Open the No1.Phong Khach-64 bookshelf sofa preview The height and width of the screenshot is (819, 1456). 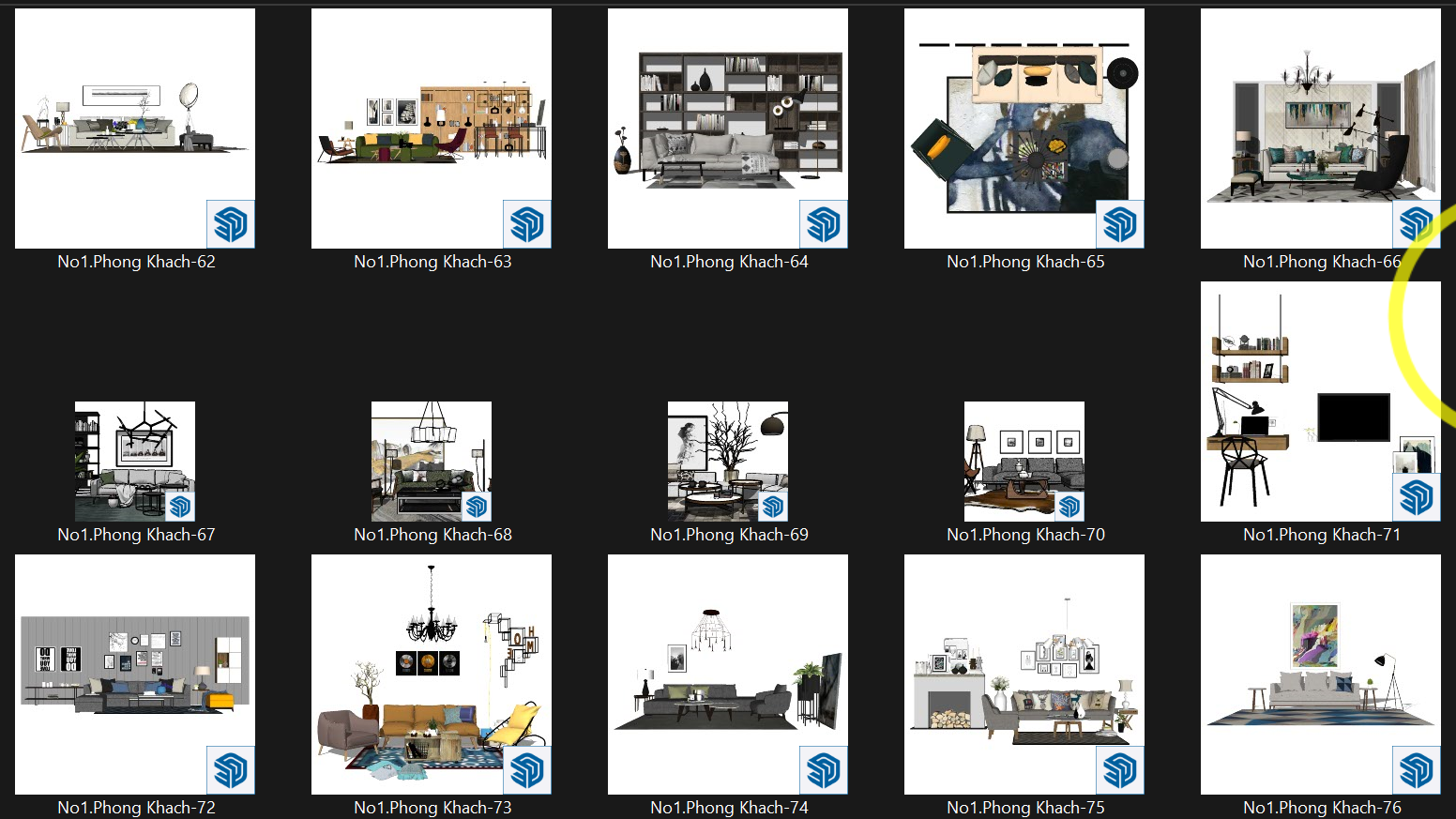pos(728,129)
